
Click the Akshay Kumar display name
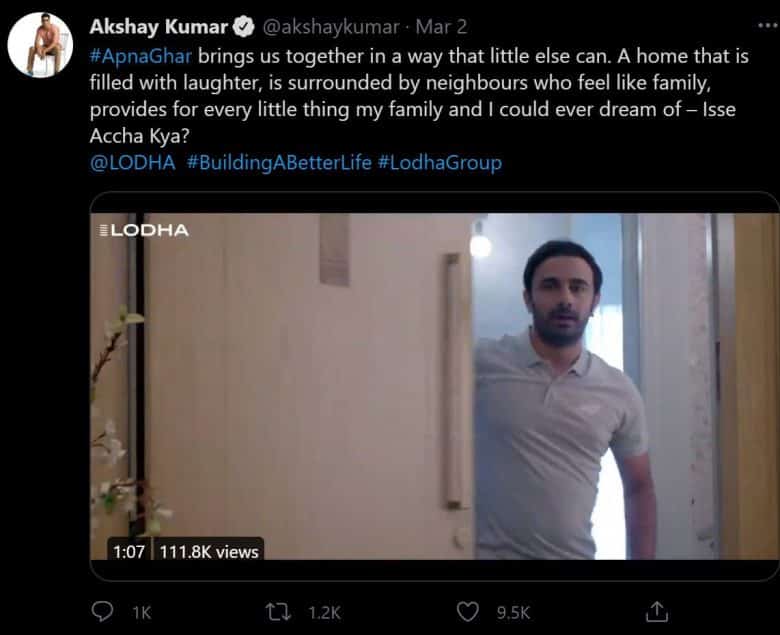coord(159,26)
